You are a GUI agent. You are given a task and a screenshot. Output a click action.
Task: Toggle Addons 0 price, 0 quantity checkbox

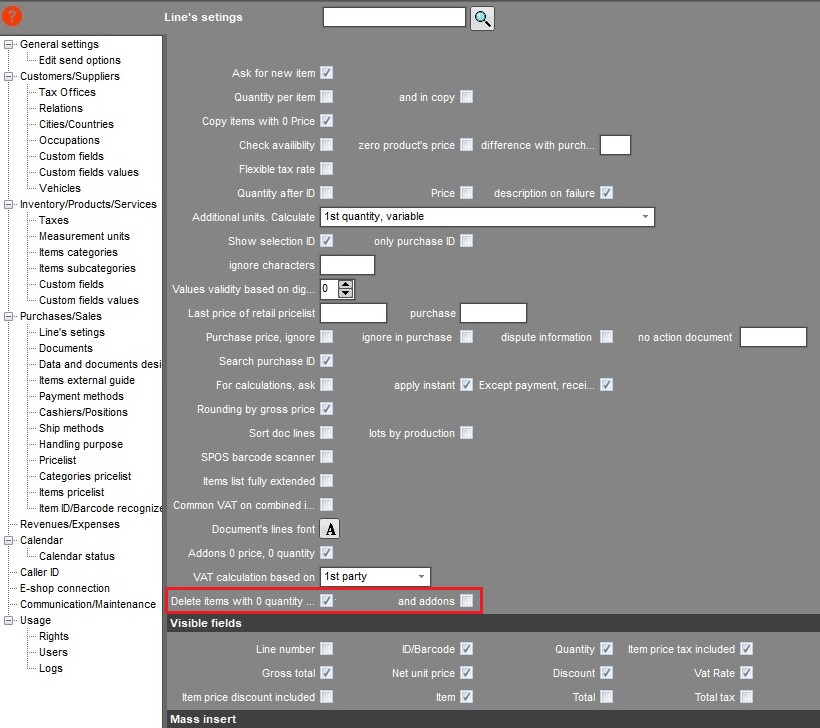pos(326,553)
